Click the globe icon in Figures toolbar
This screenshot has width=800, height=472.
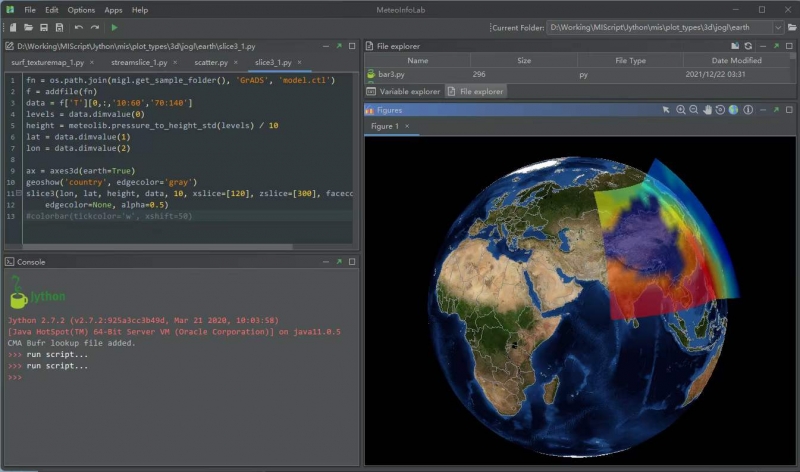733,109
